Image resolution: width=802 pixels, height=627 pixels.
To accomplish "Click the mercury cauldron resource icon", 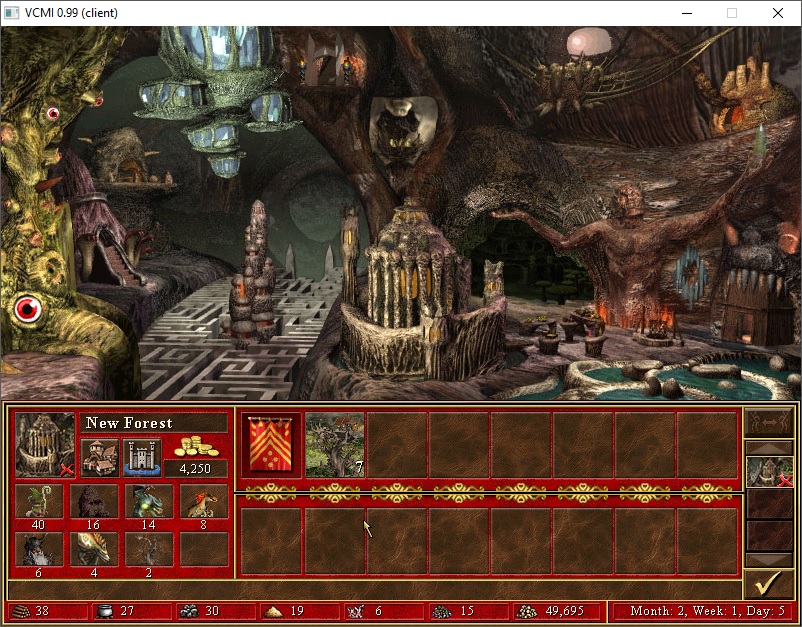I will point(105,611).
